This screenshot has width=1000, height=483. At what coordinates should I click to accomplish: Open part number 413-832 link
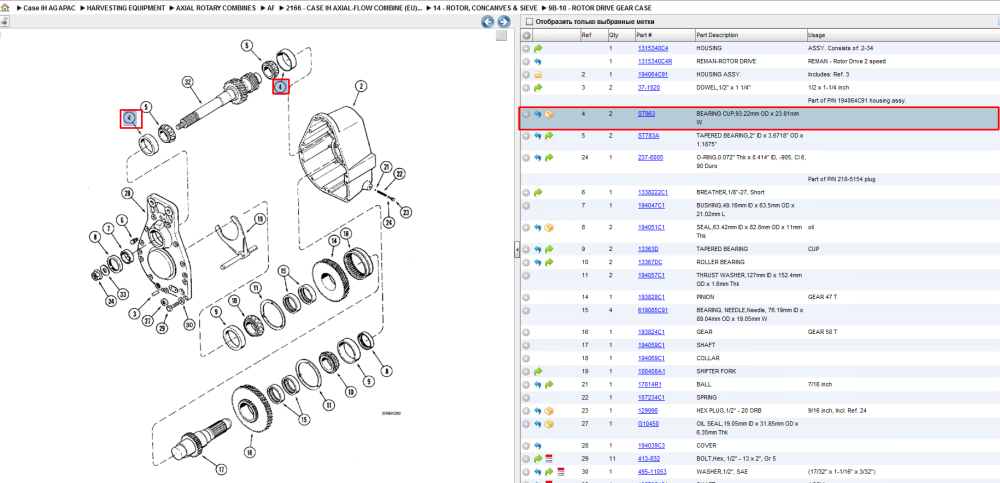tap(649, 459)
